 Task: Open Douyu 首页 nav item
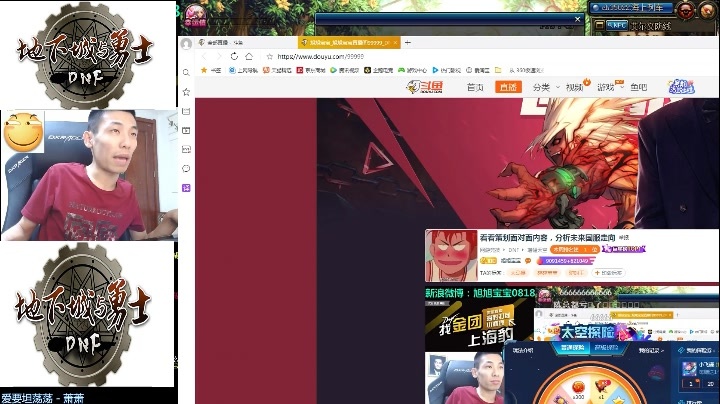475,87
